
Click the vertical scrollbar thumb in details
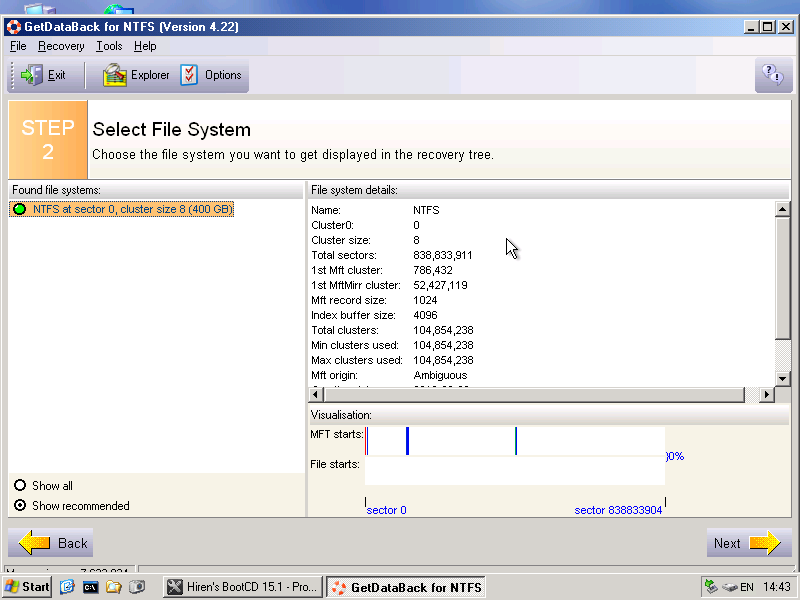pyautogui.click(x=783, y=278)
